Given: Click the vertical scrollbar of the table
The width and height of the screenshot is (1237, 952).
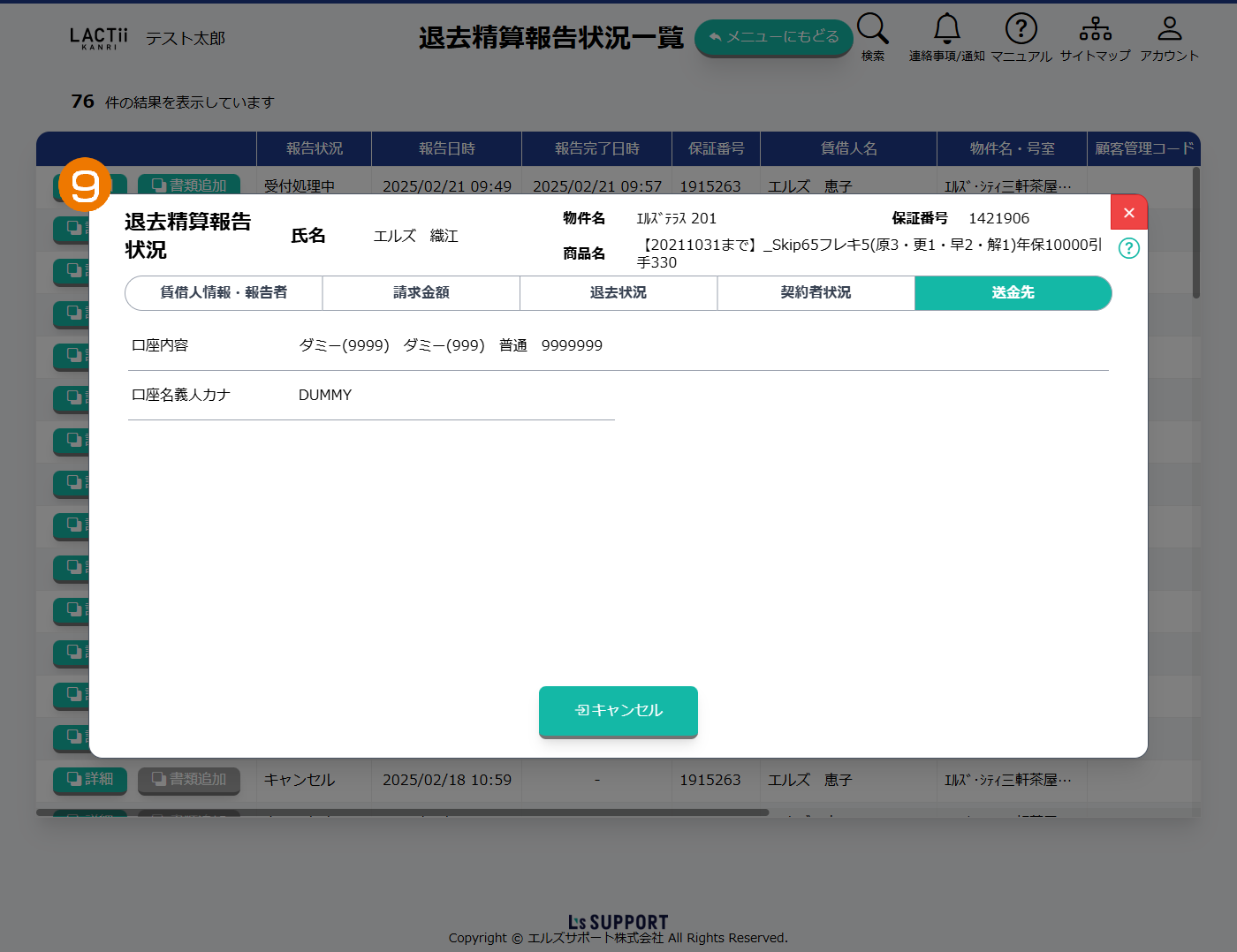Looking at the screenshot, I should click(1195, 234).
